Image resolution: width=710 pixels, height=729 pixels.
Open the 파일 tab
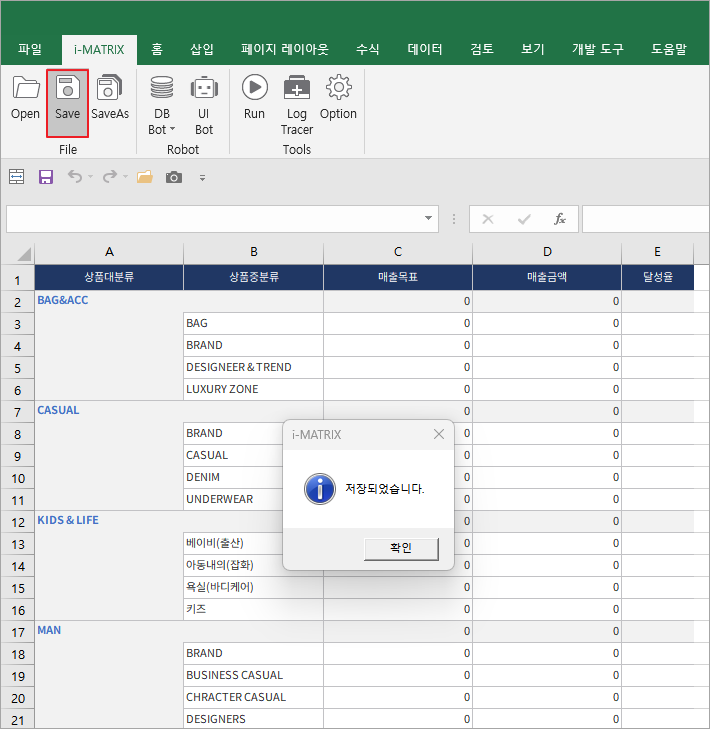(30, 48)
